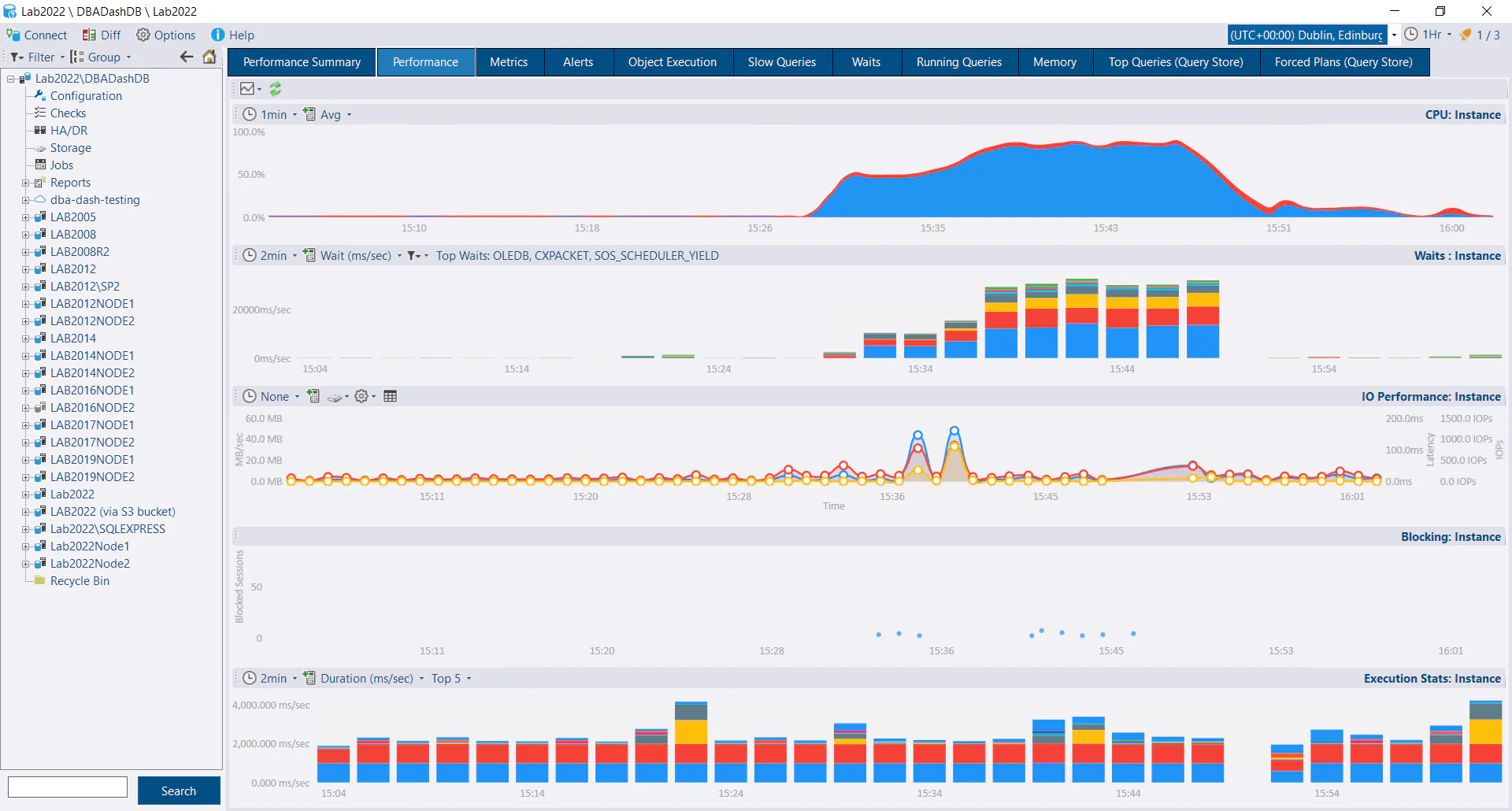Expand the LAB2016NODE1 tree node
Viewport: 1512px width, 811px height.
25,391
